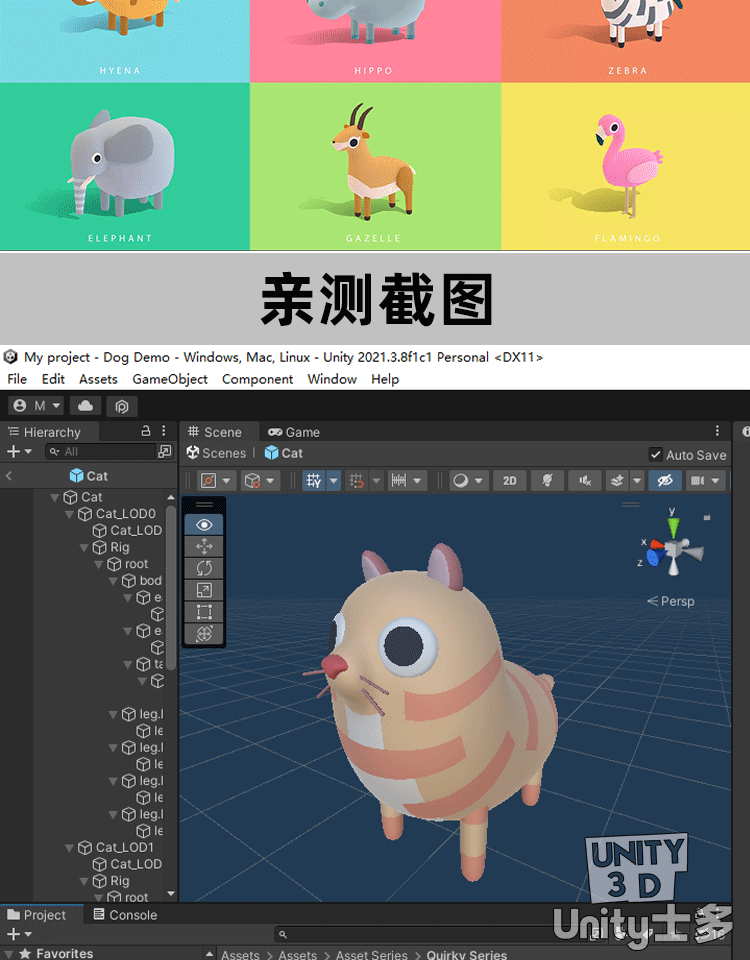Select the Scale tool in scene overlay
Viewport: 750px width, 960px height.
click(204, 590)
